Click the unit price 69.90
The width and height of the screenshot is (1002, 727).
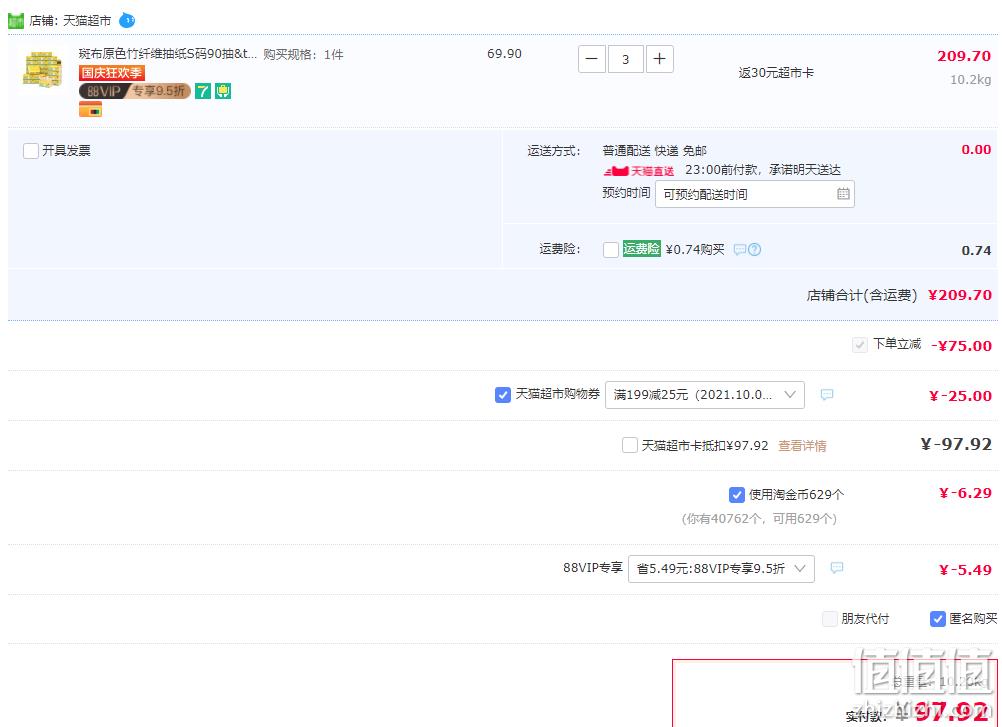[504, 54]
